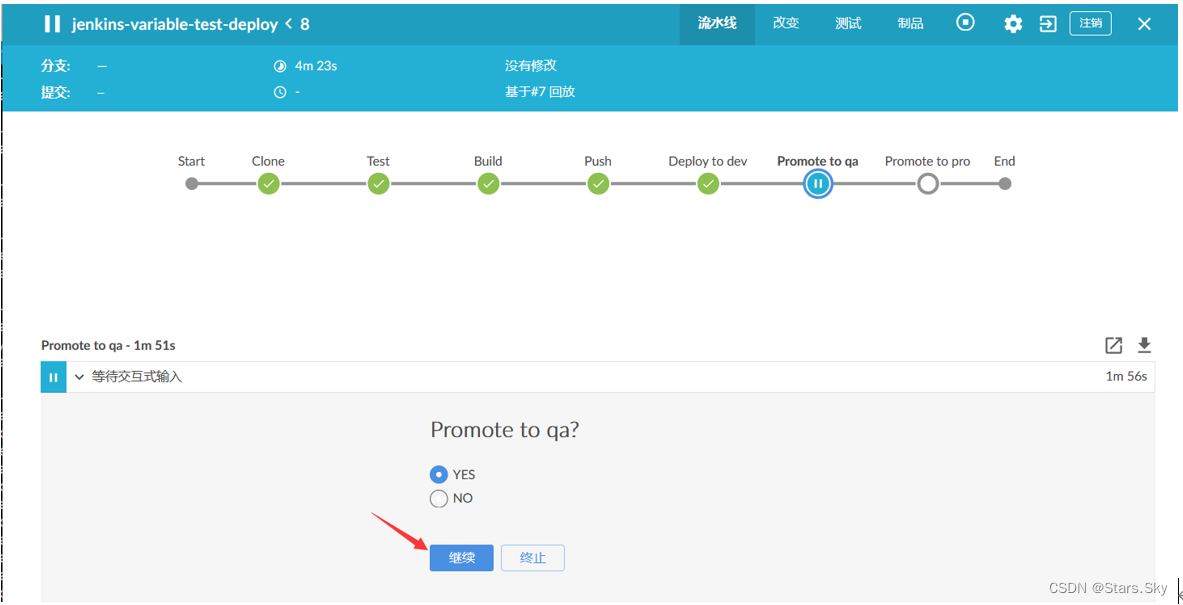The height and width of the screenshot is (605, 1183).
Task: Select the YES radio button
Action: [x=438, y=474]
